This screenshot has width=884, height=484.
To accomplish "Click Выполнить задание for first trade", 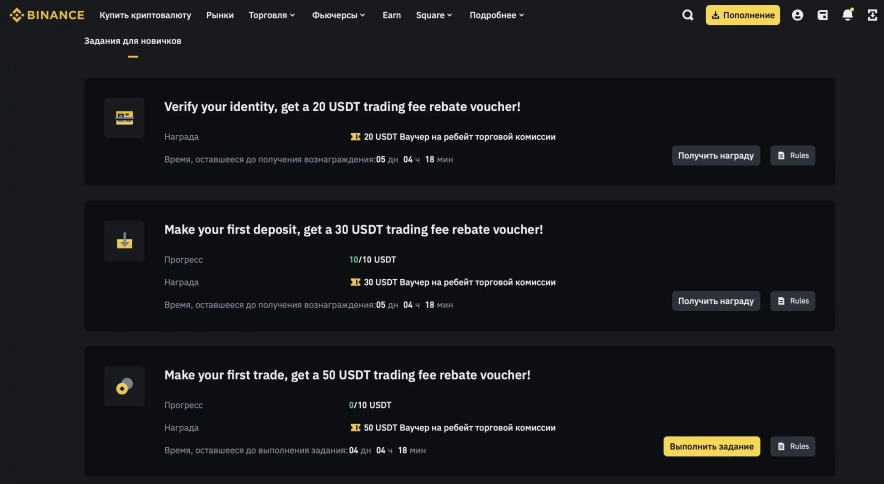I will click(x=711, y=446).
